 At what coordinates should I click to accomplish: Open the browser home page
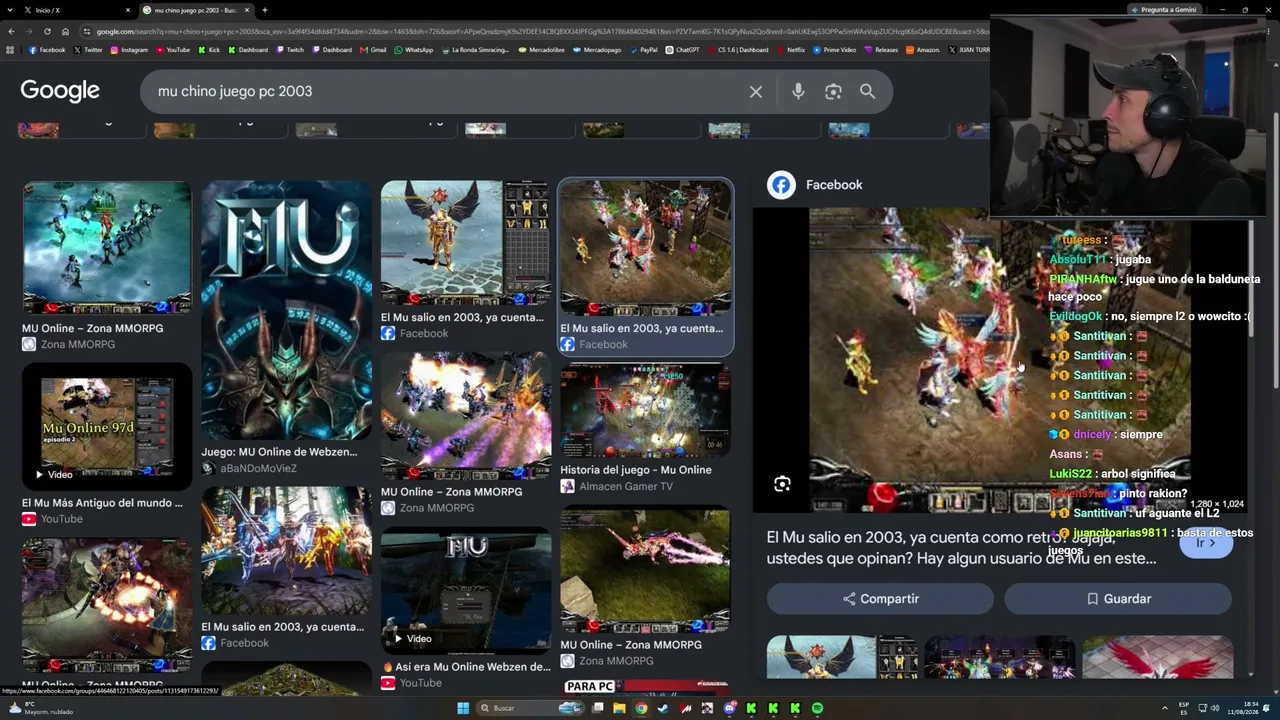point(64,31)
